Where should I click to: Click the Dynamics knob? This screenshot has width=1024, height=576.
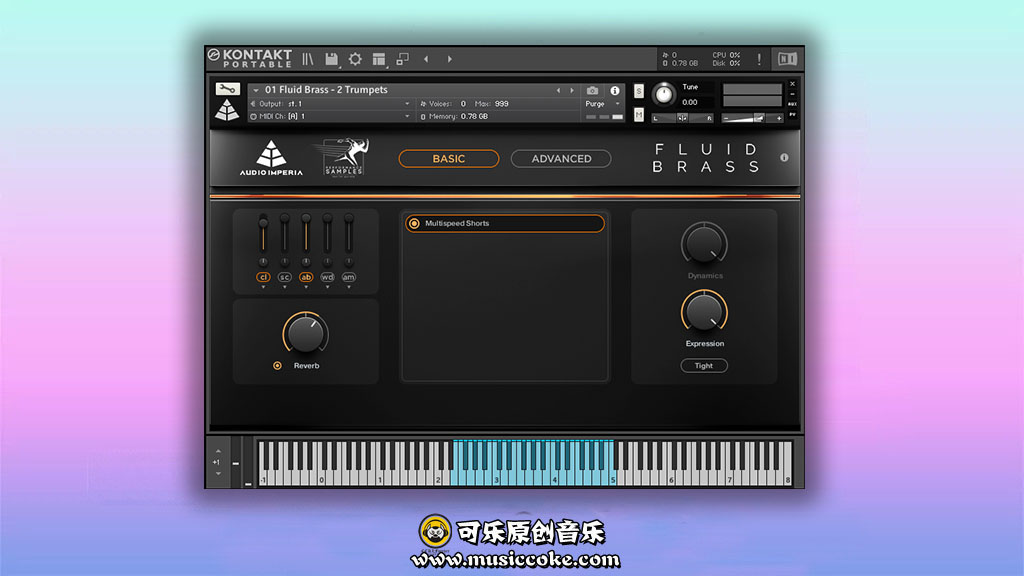coord(704,244)
